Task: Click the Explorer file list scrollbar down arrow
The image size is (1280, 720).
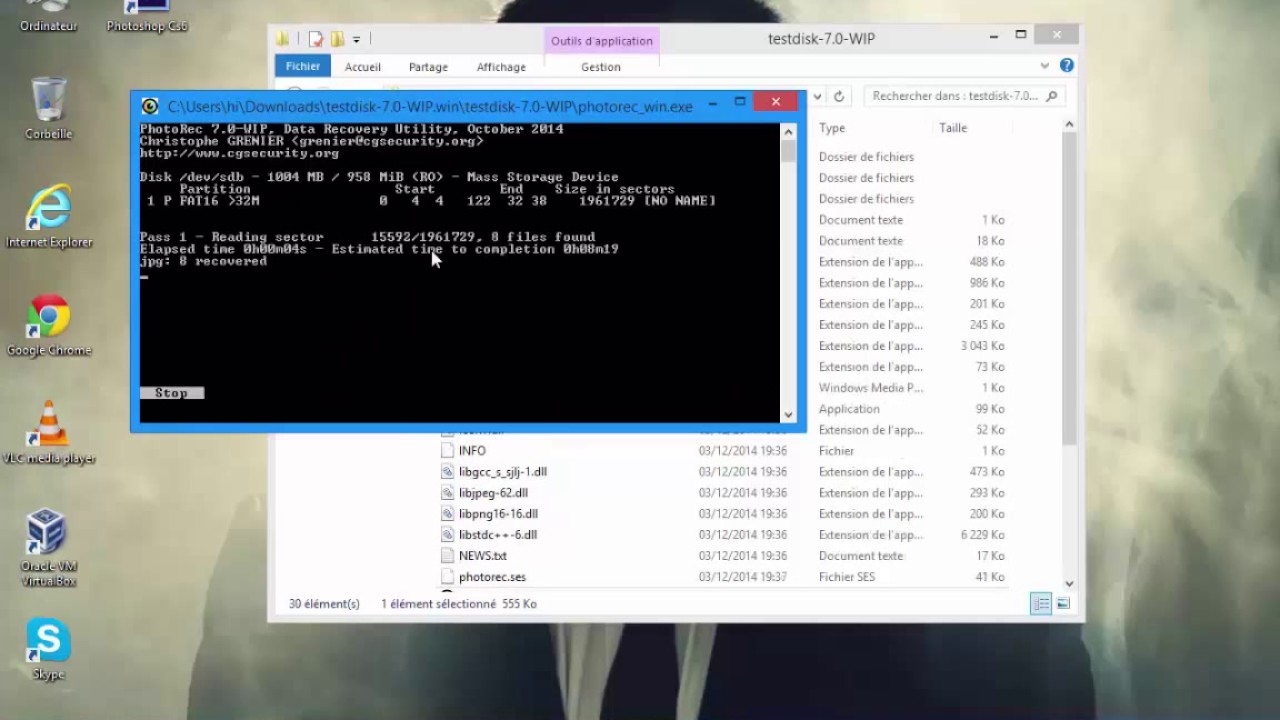Action: click(1069, 583)
